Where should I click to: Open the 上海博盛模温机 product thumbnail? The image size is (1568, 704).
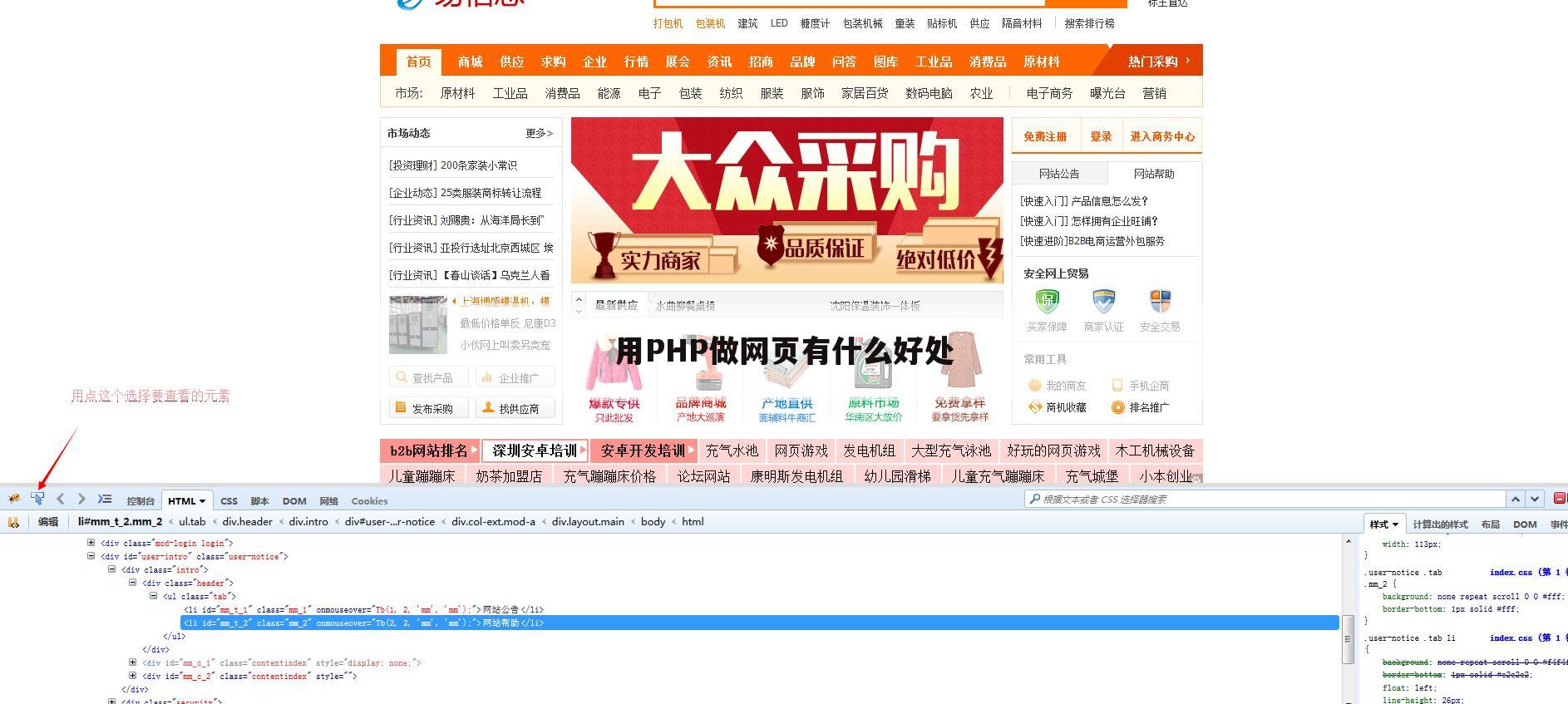coord(418,324)
